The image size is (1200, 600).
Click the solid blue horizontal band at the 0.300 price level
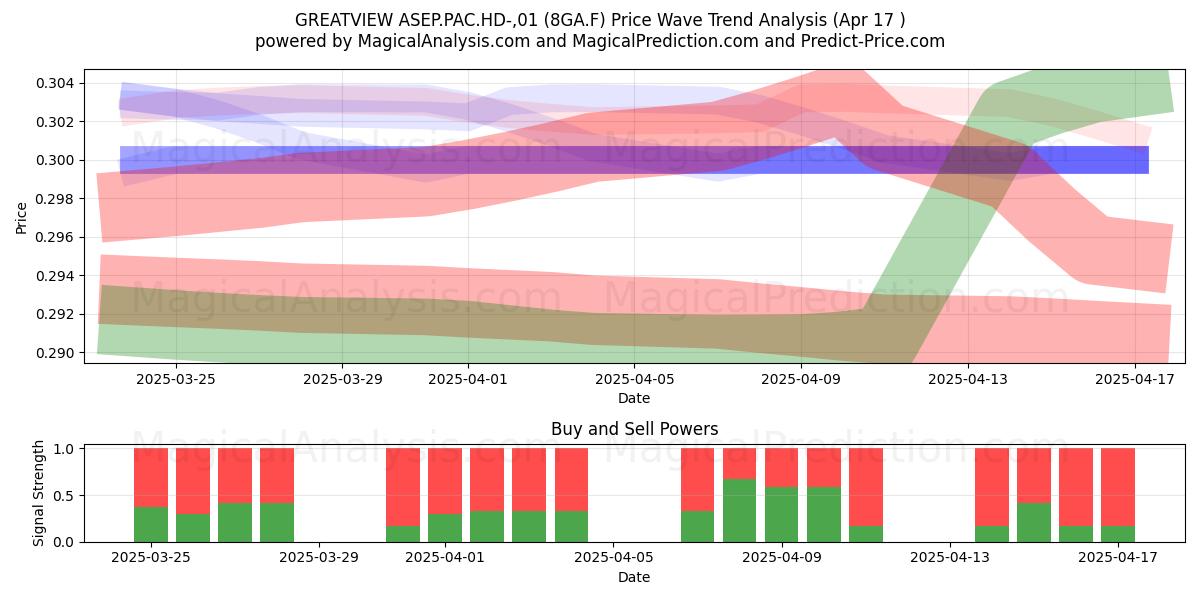634,160
